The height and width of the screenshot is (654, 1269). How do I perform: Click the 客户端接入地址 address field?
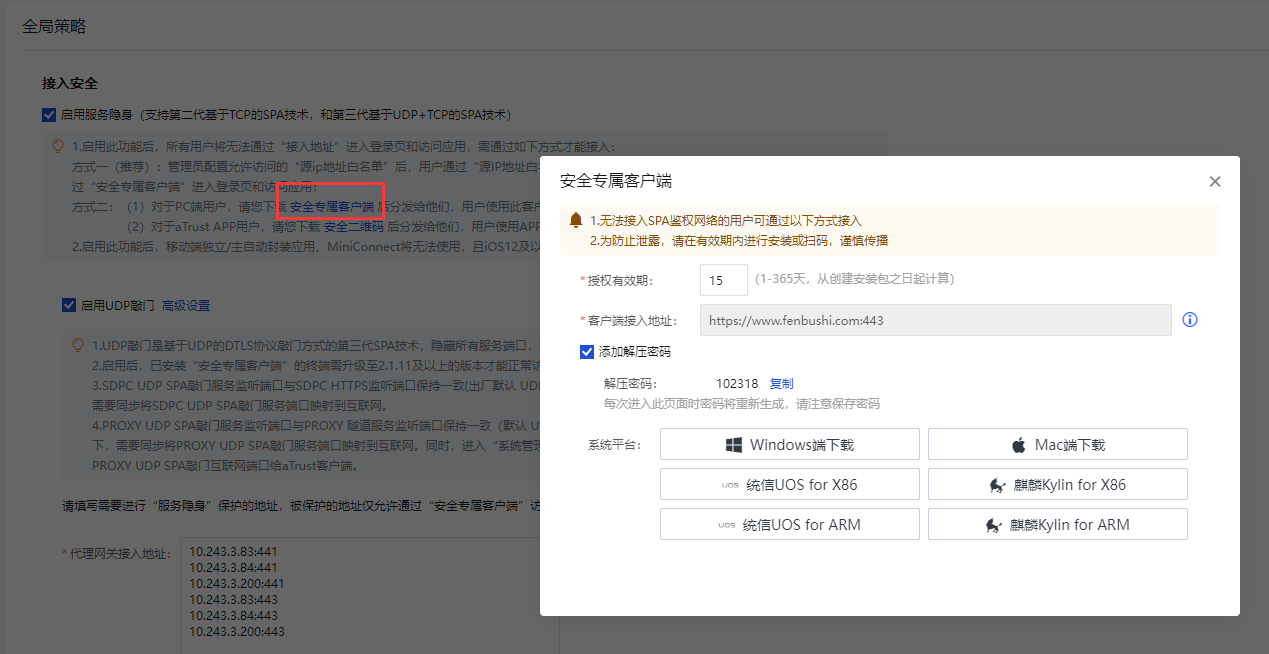click(x=935, y=320)
